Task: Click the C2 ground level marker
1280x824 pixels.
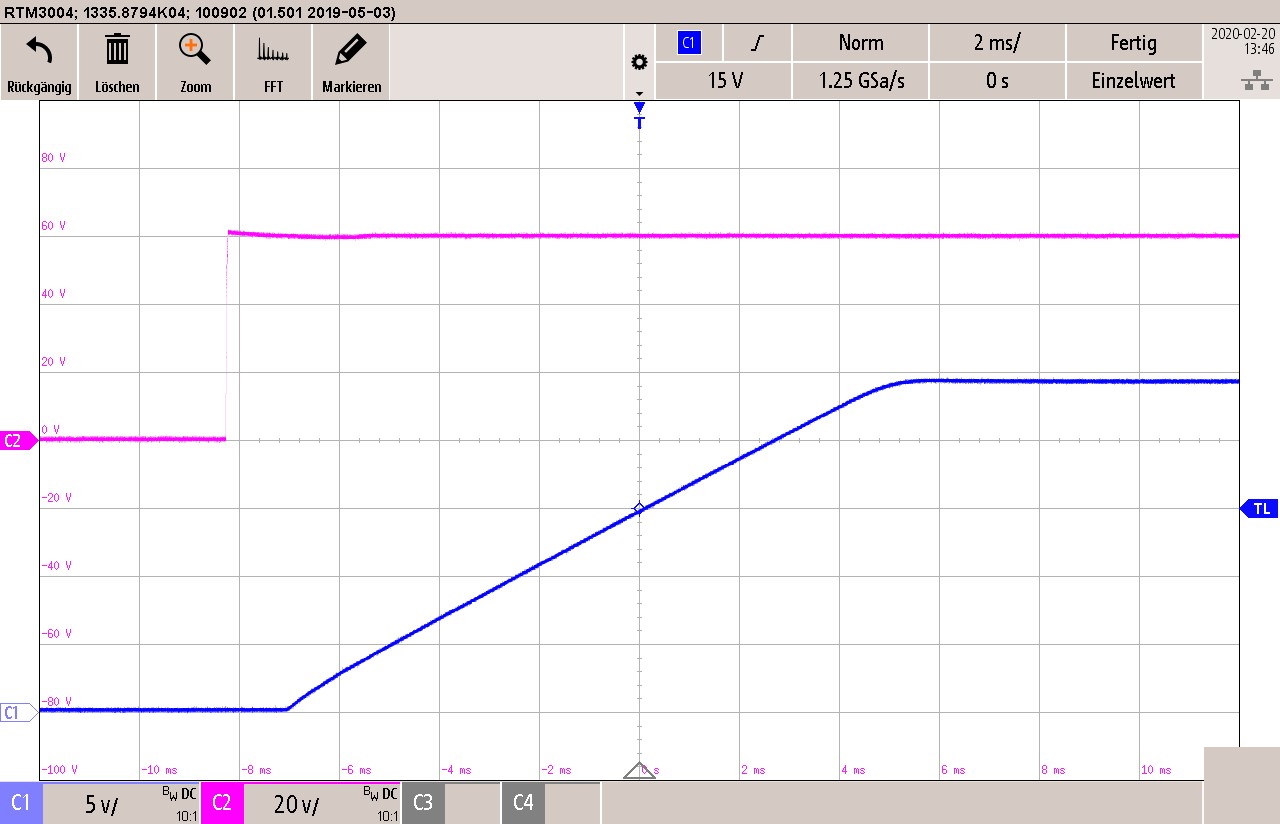Action: [x=16, y=441]
